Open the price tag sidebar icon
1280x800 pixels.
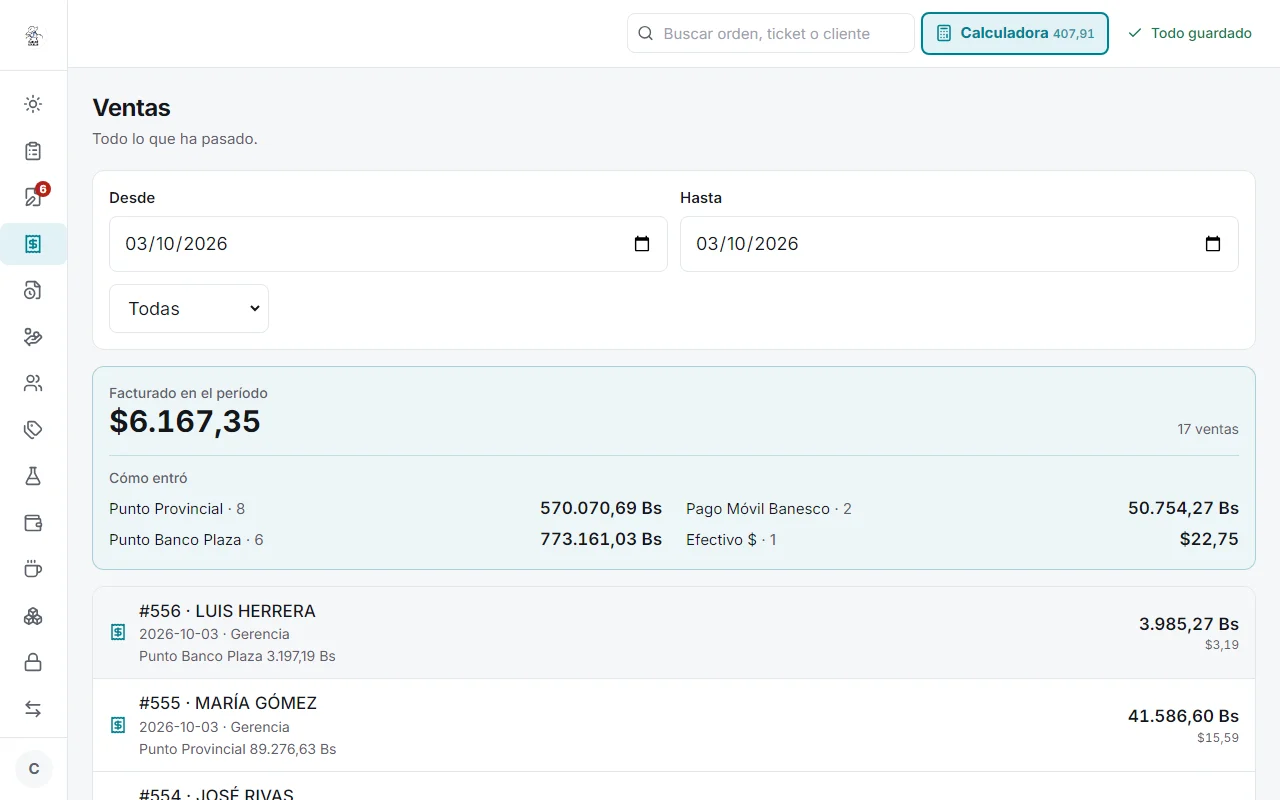33,430
